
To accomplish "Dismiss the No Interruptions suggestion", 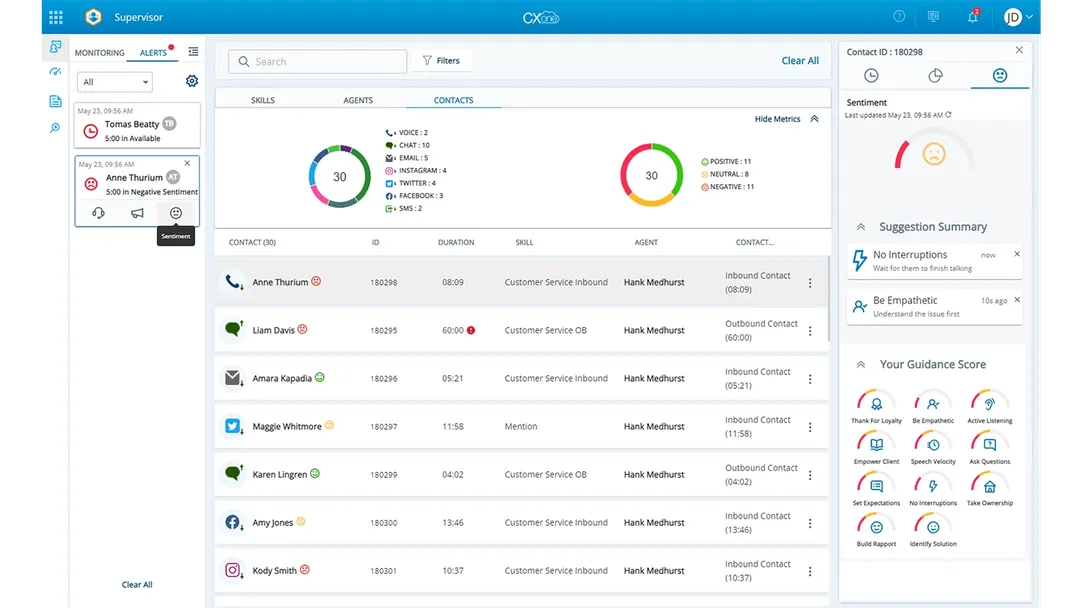I will coord(1017,254).
